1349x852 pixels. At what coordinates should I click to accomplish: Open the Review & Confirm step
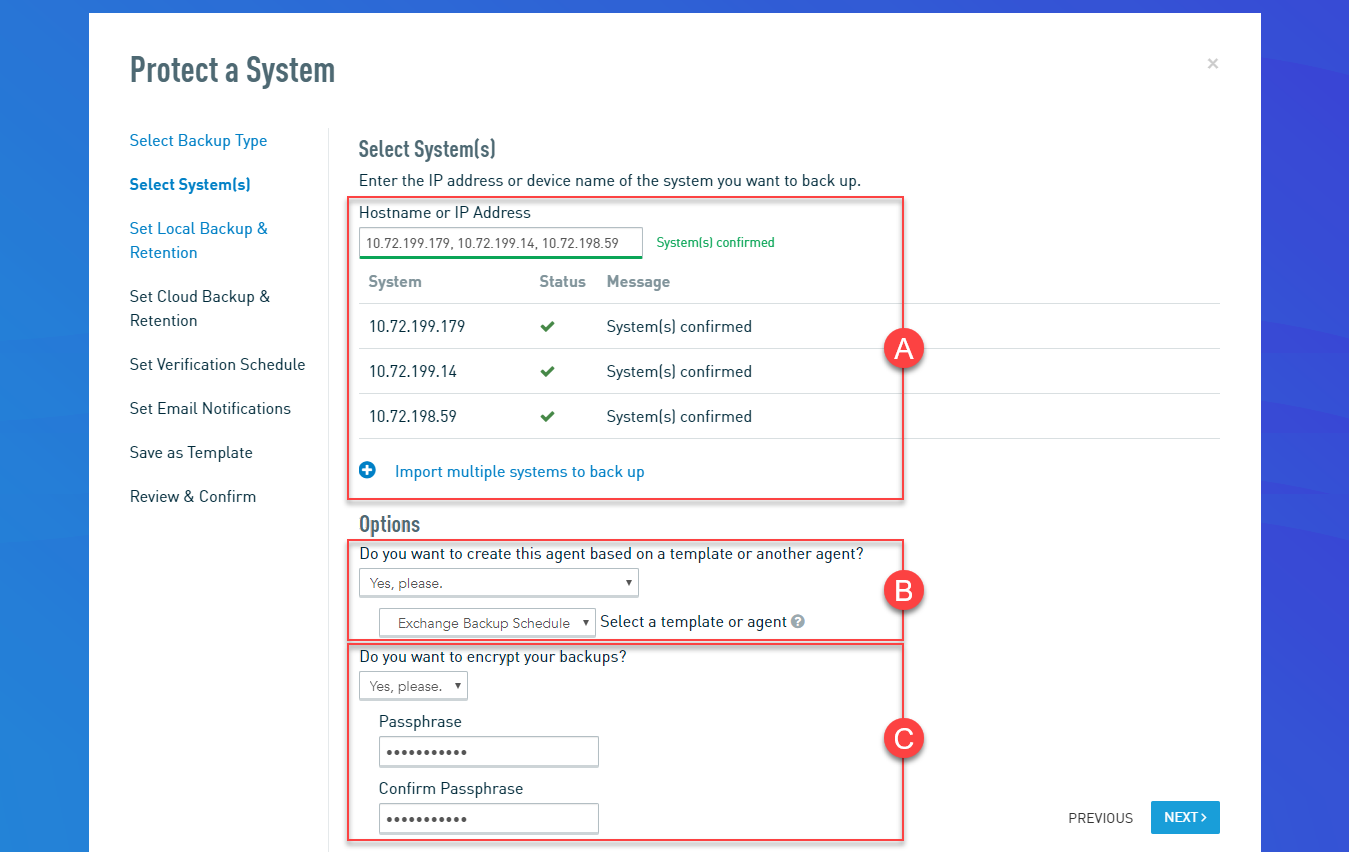tap(193, 497)
